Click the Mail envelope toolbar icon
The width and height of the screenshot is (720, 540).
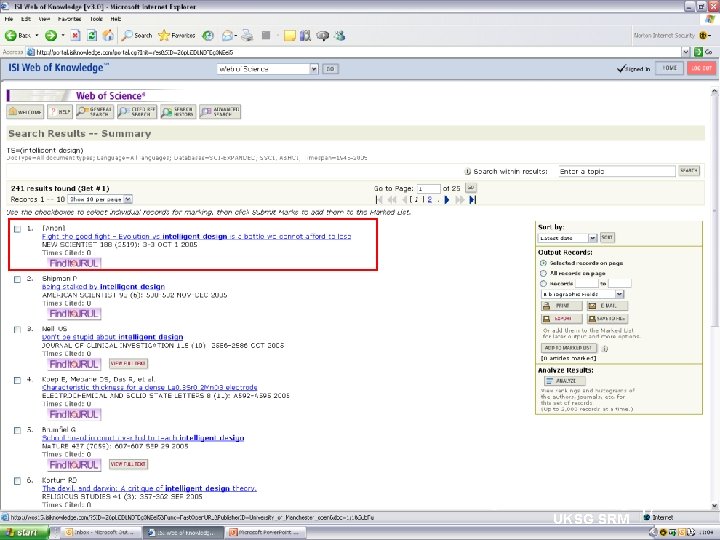click(227, 35)
